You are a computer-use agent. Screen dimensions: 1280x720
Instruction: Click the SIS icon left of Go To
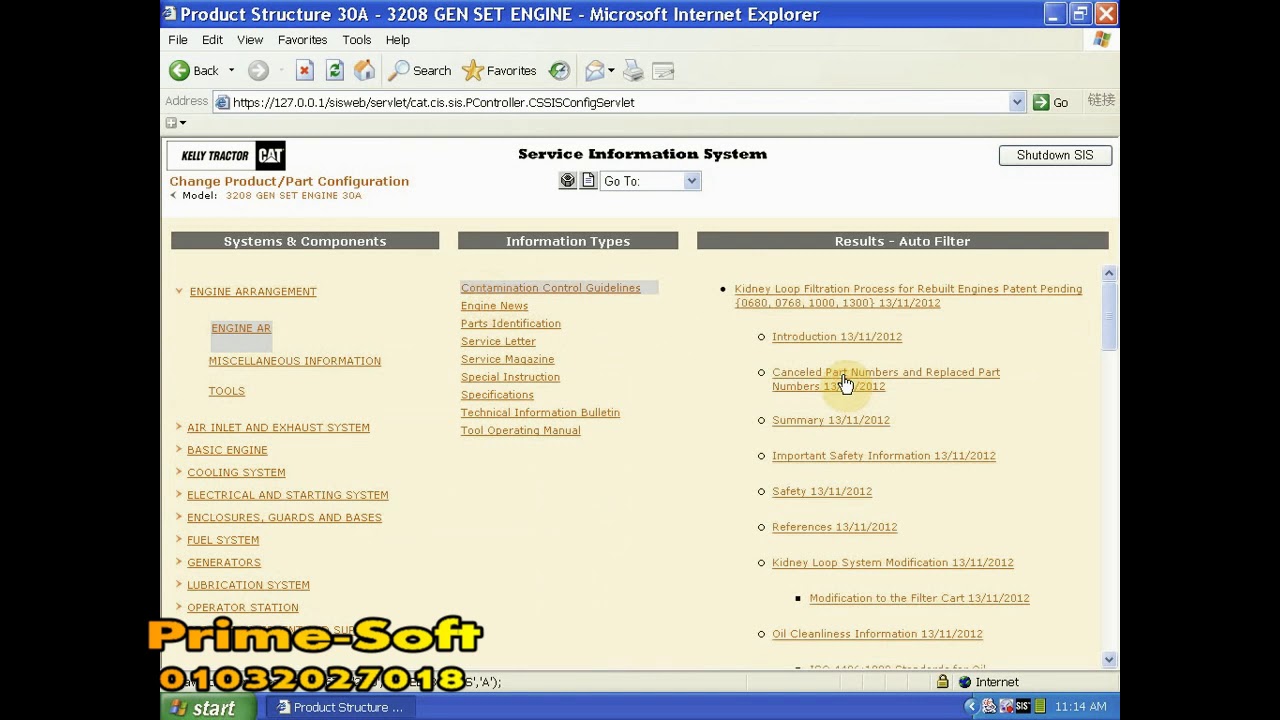(x=568, y=181)
